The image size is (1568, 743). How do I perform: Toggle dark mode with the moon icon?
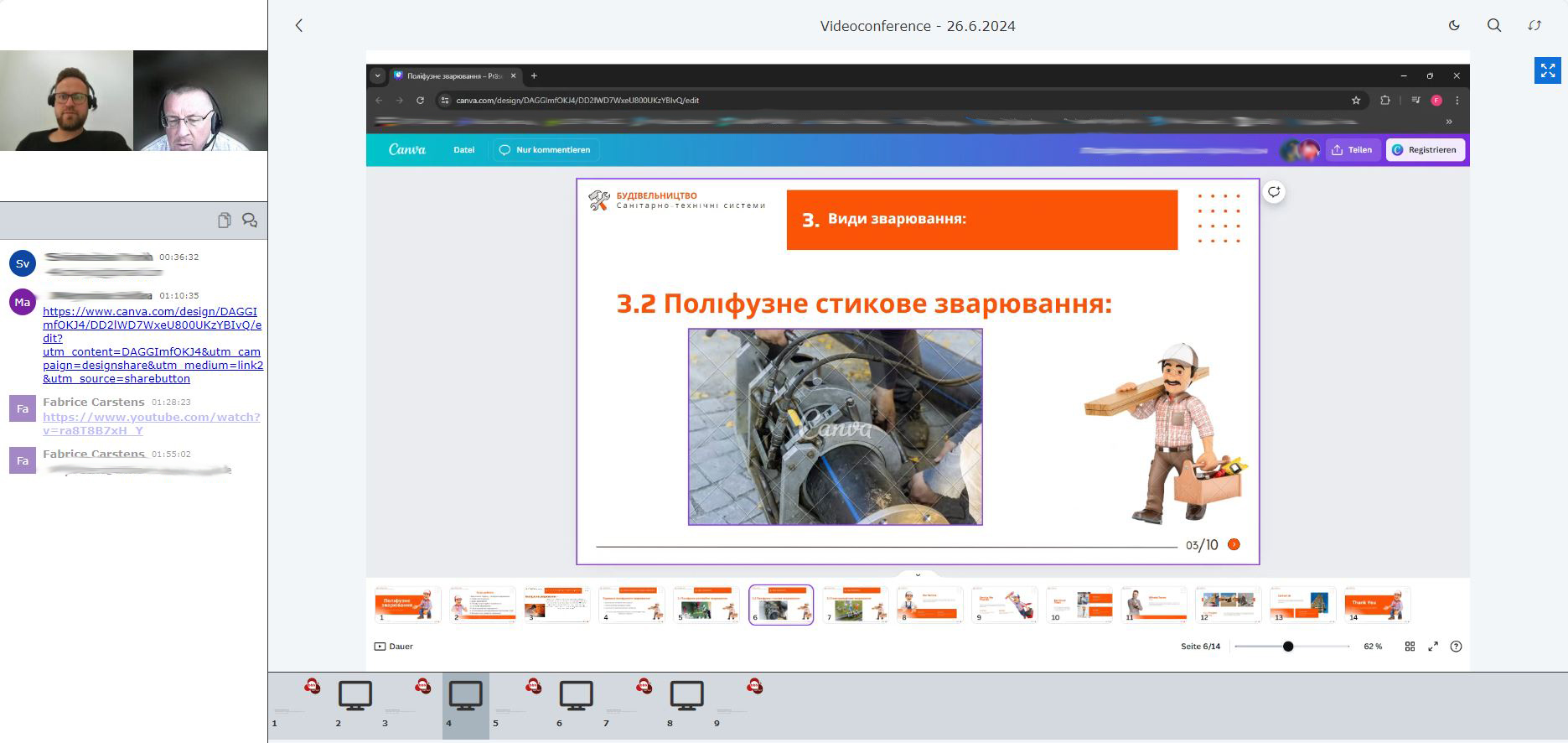[1454, 26]
